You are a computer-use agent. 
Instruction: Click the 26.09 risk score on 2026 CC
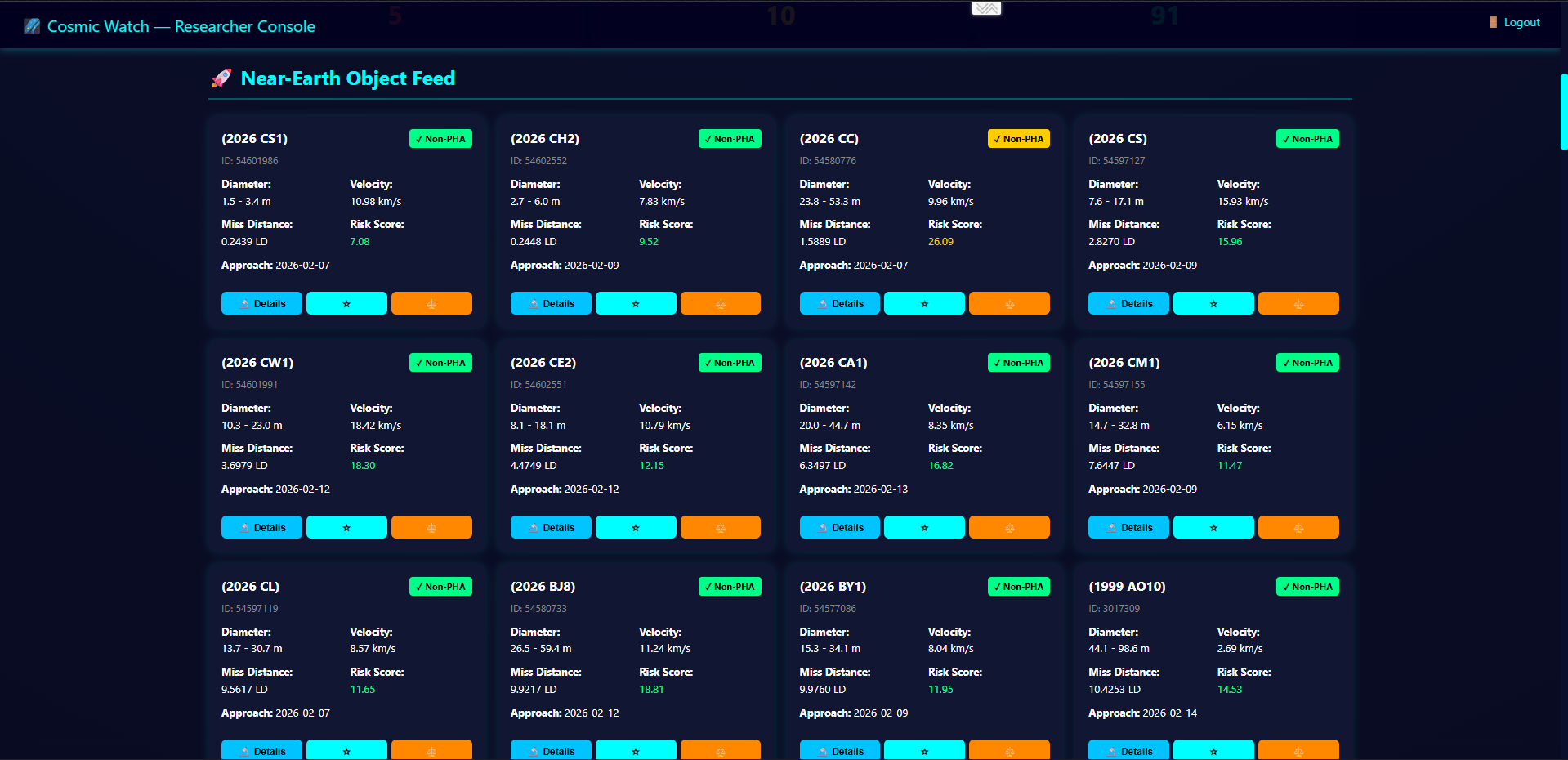coord(940,242)
